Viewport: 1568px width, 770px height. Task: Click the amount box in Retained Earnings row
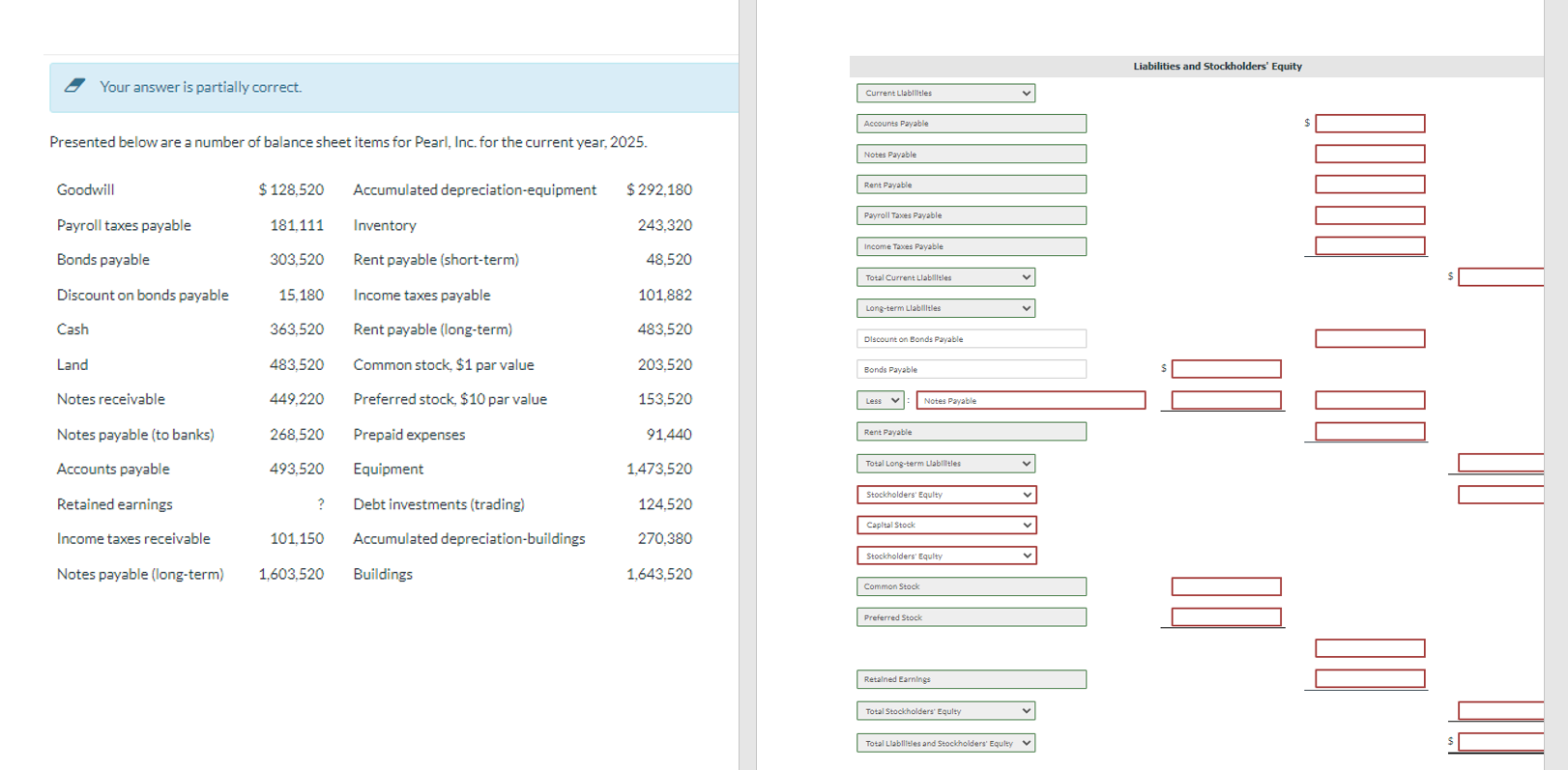click(x=1370, y=678)
